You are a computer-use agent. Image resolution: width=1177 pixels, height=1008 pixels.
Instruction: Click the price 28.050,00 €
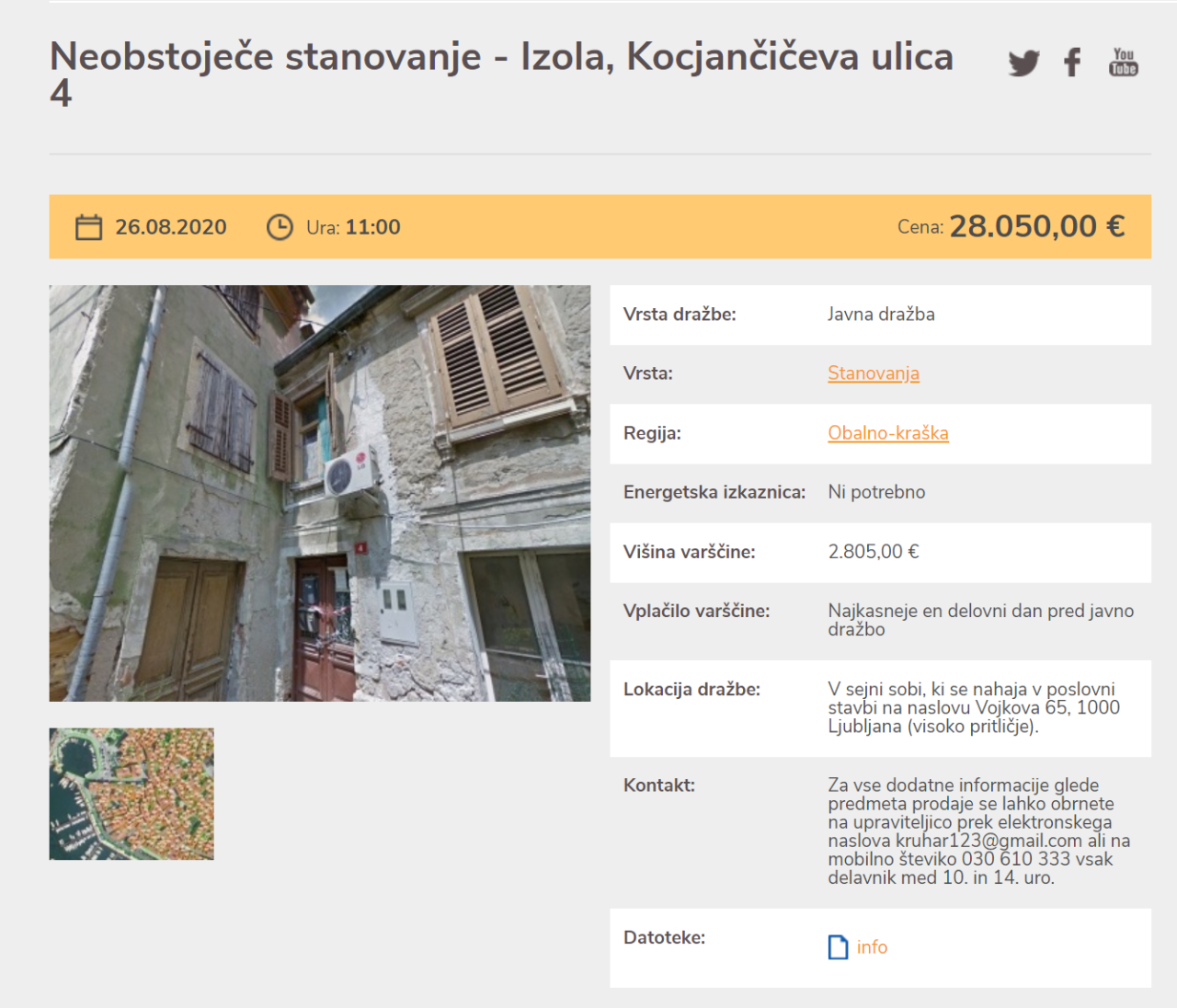[x=1036, y=226]
